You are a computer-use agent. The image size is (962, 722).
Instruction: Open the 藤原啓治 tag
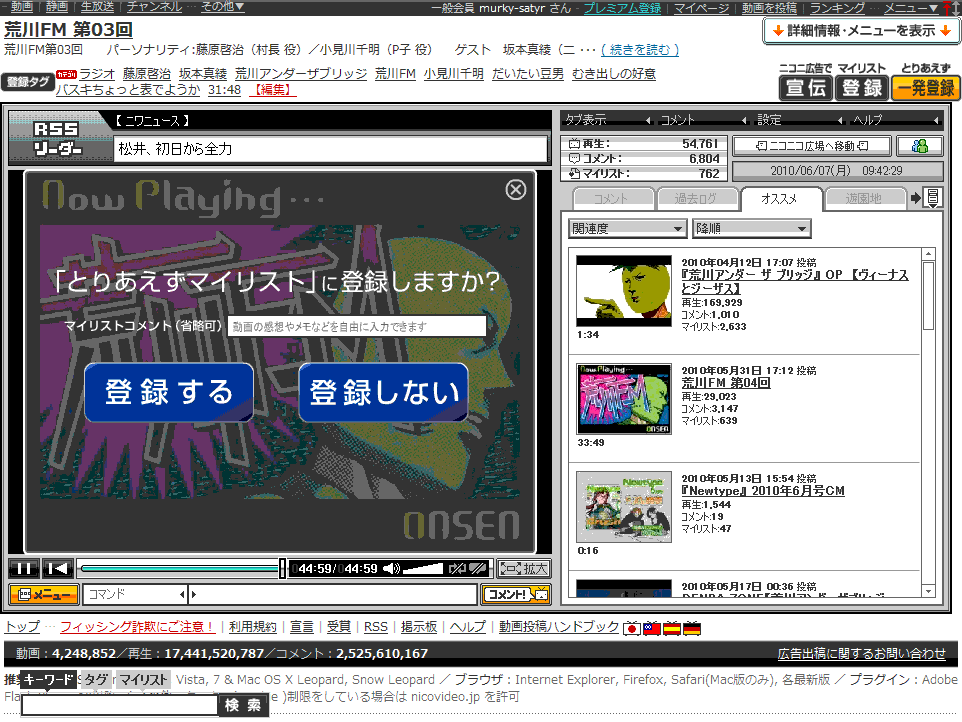point(147,74)
